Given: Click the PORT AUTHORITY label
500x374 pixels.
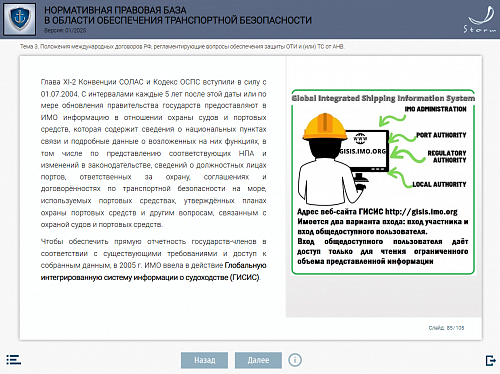Looking at the screenshot, I should [441, 135].
